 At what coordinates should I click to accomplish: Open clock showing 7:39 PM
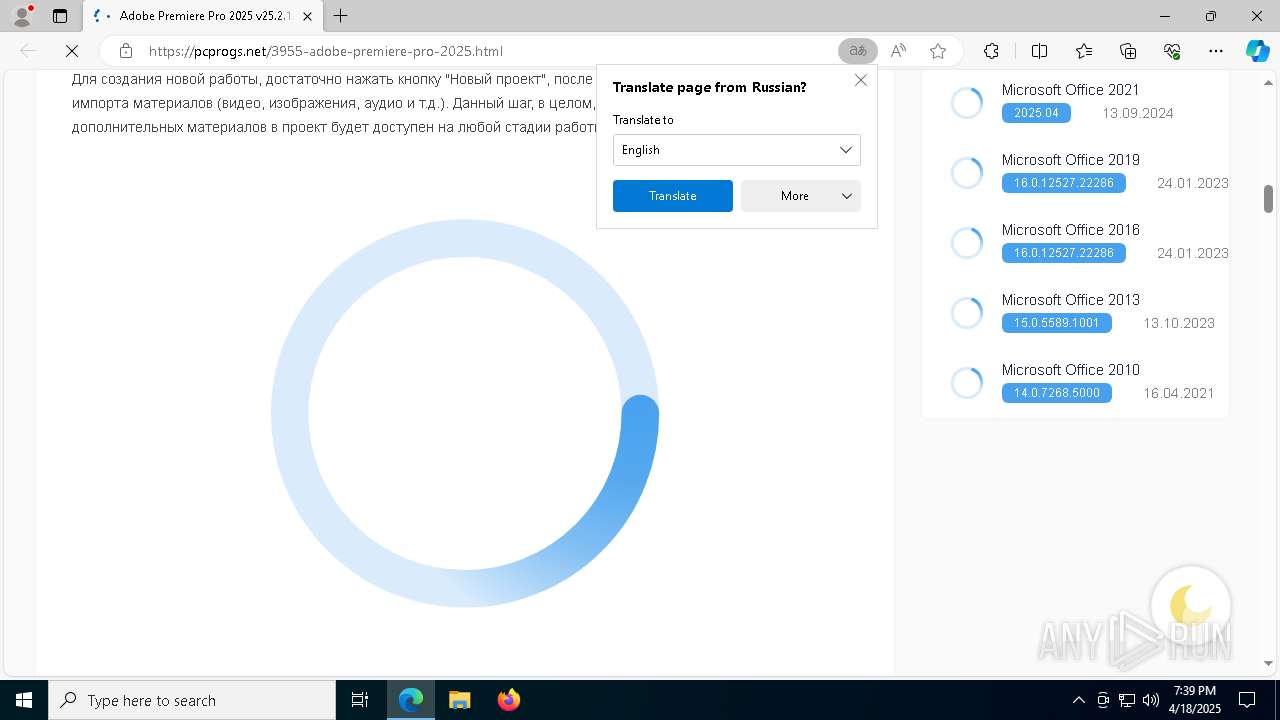point(1195,700)
